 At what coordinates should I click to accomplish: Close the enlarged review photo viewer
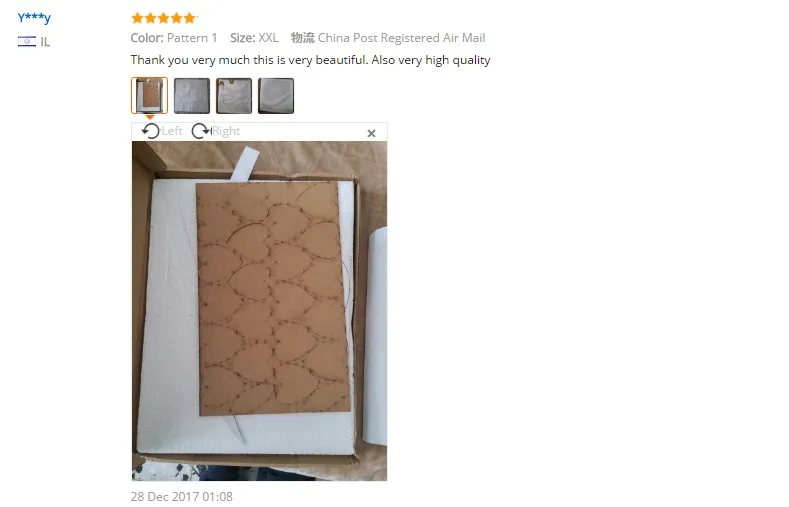(371, 133)
